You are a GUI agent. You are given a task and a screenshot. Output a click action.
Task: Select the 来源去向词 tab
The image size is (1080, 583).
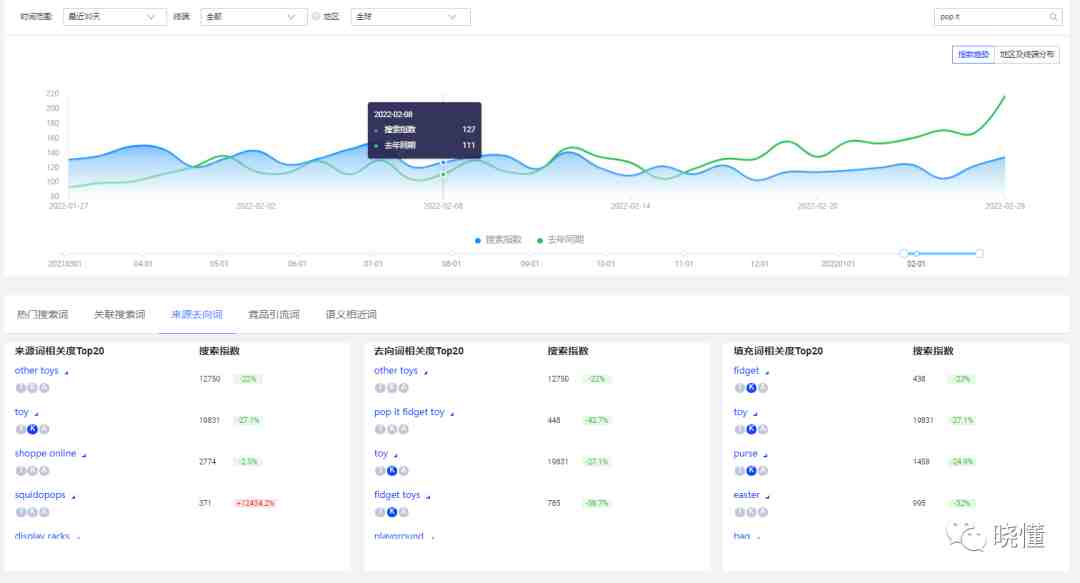[197, 315]
